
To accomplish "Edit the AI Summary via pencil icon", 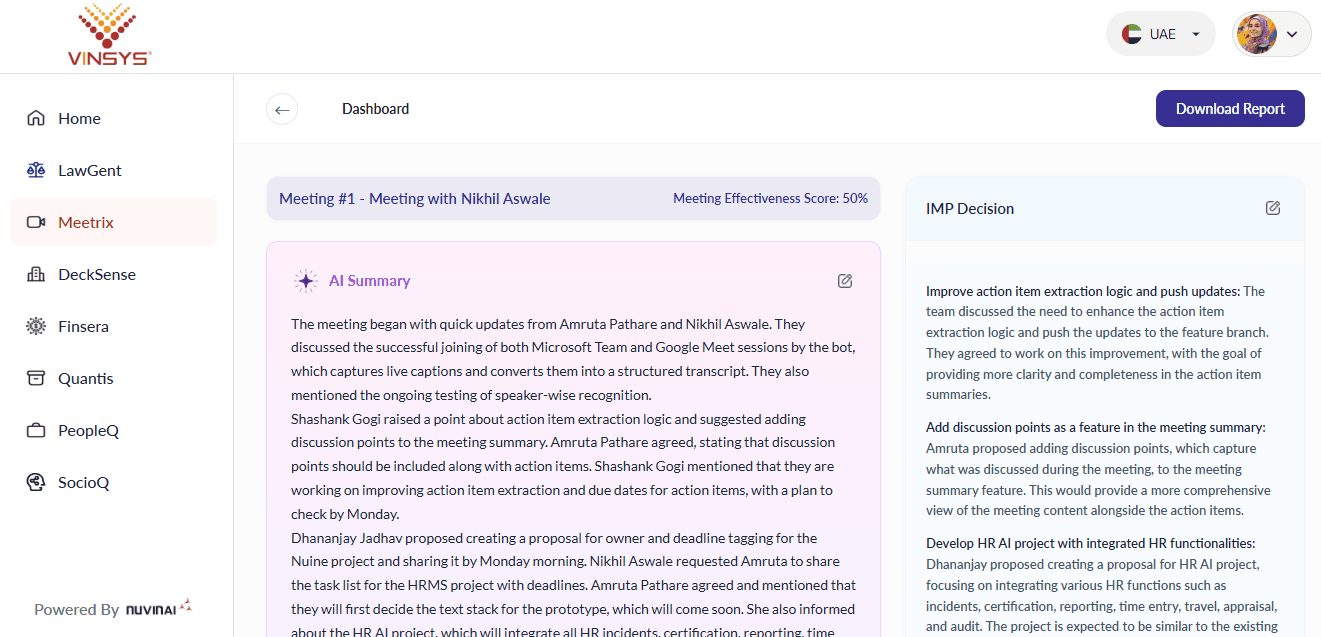I will coord(845,281).
